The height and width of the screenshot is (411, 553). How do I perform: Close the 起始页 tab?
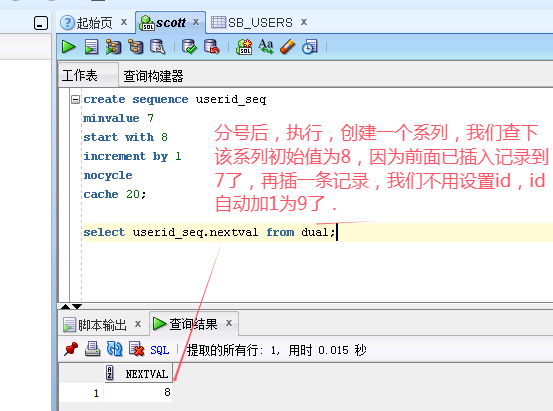pyautogui.click(x=124, y=22)
